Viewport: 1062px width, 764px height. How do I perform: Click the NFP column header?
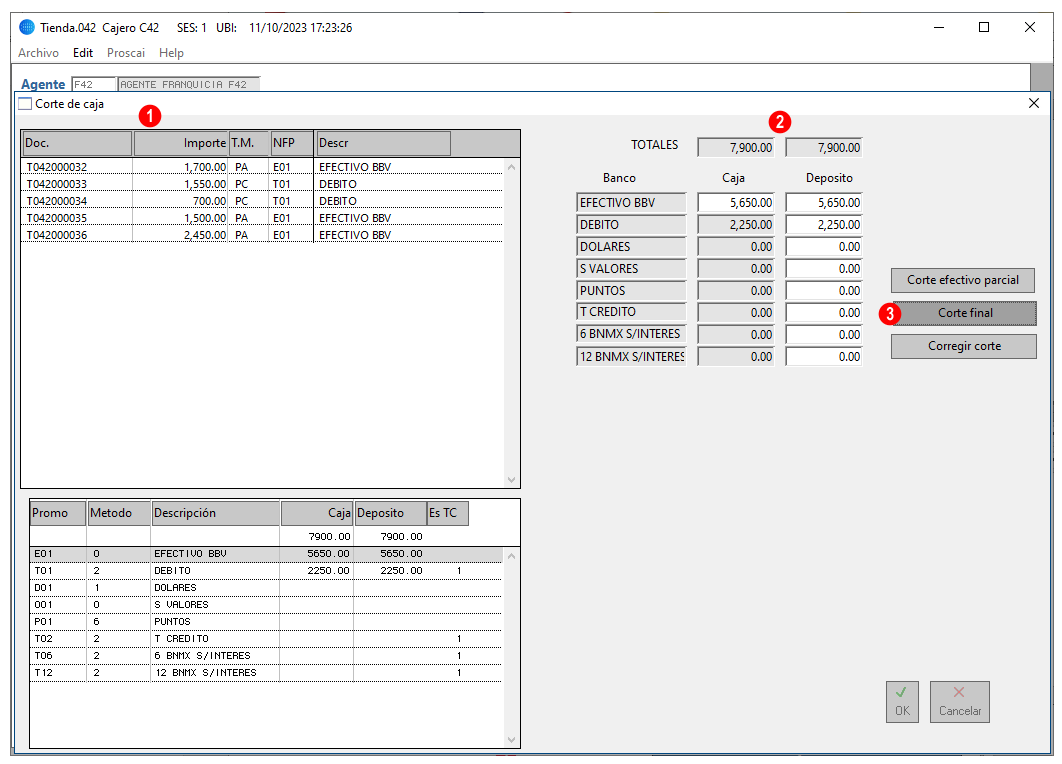coord(291,143)
